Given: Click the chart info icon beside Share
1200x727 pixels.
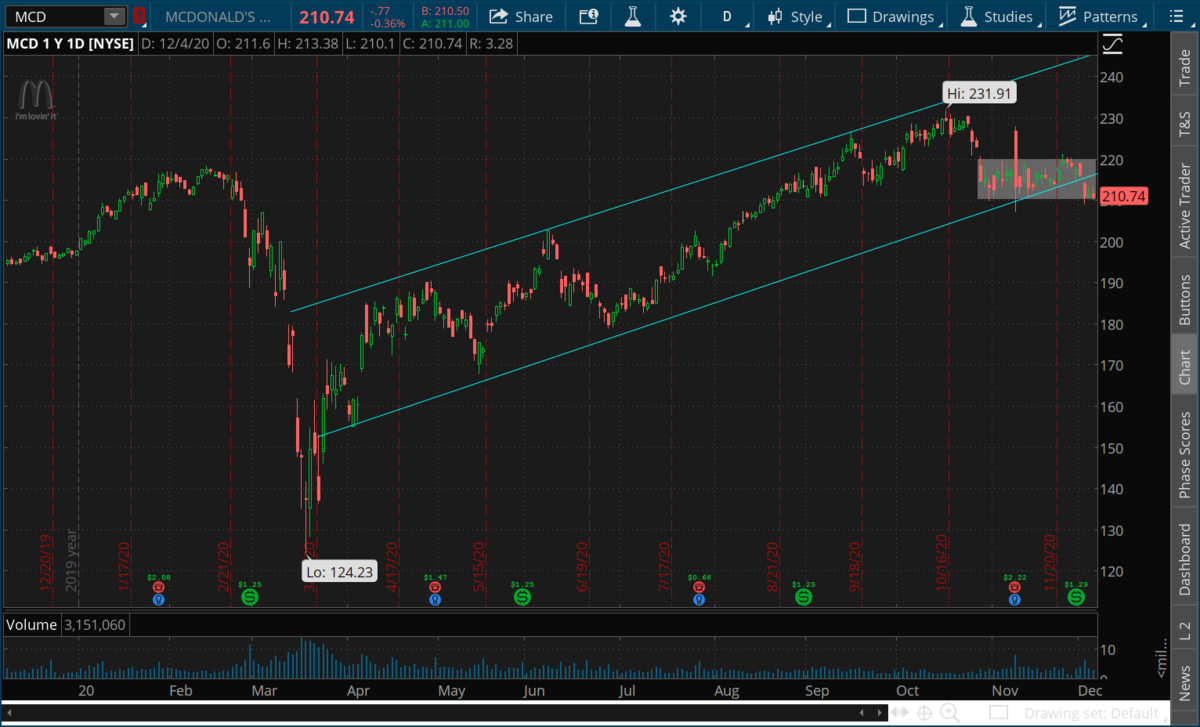Looking at the screenshot, I should pyautogui.click(x=589, y=17).
